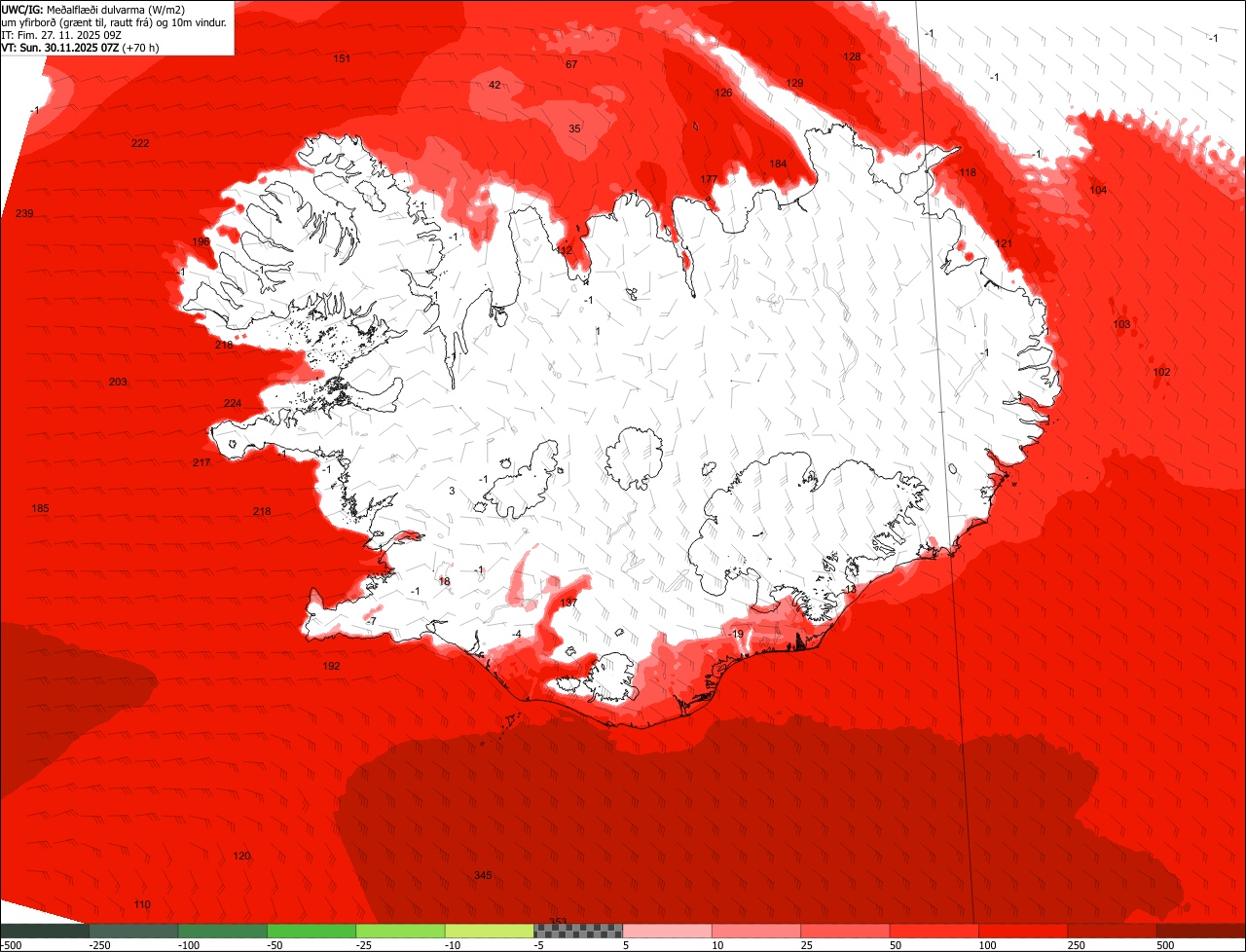This screenshot has height=952, width=1246.
Task: Click the light green -25 to -10 legend swatch
Action: 400,931
